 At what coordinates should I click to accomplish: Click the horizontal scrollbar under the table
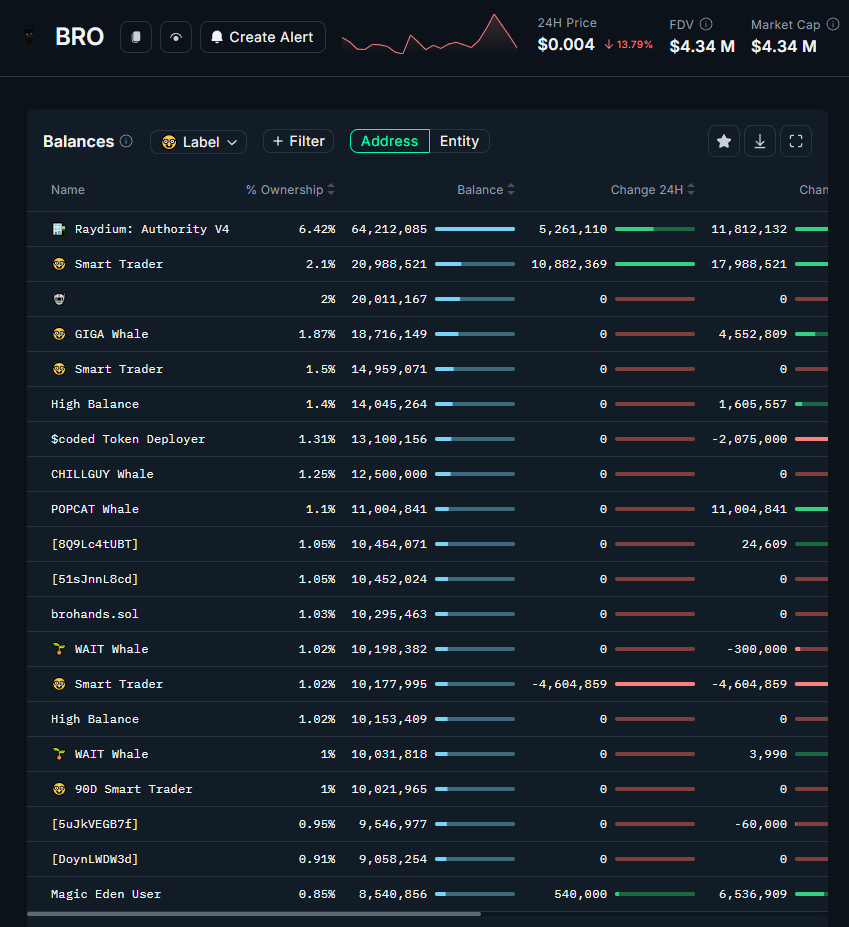(253, 913)
